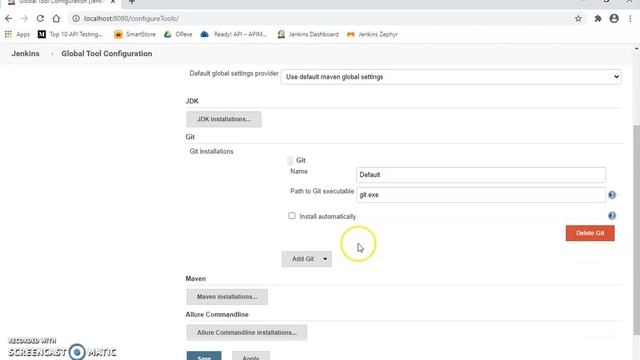Toggle Install automatically checkbox

click(291, 216)
